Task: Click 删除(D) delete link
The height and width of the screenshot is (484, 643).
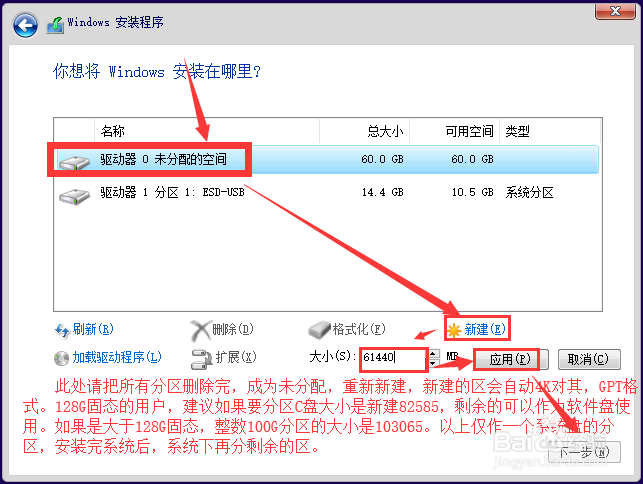Action: 233,329
